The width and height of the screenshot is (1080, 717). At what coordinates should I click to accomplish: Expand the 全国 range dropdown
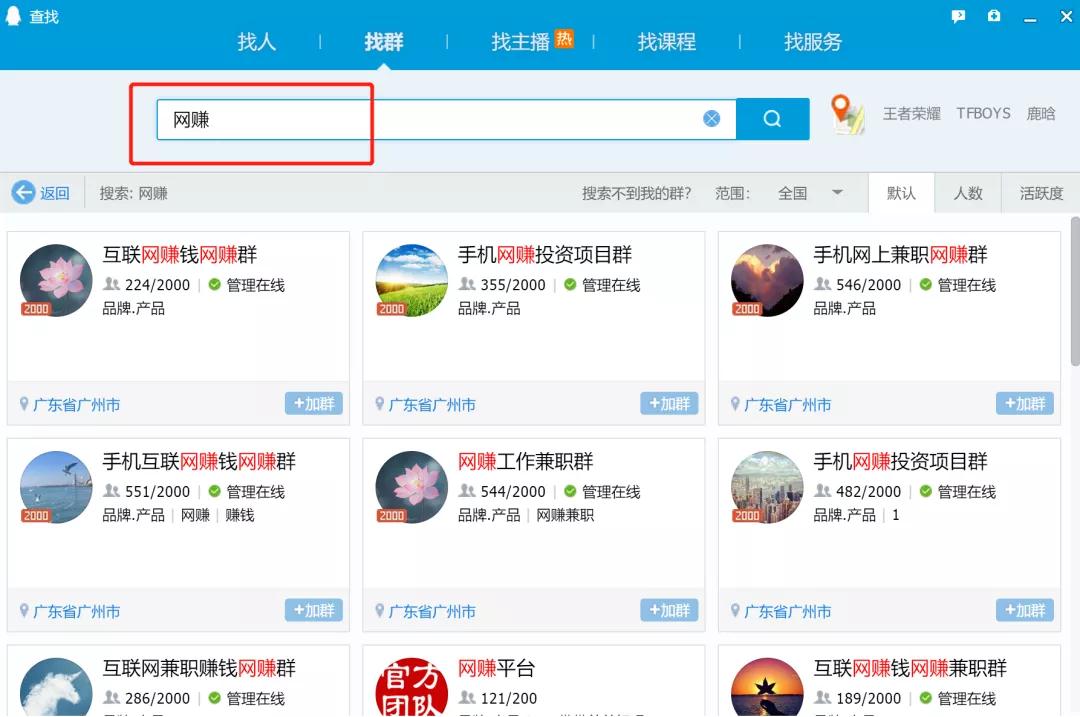click(x=837, y=193)
